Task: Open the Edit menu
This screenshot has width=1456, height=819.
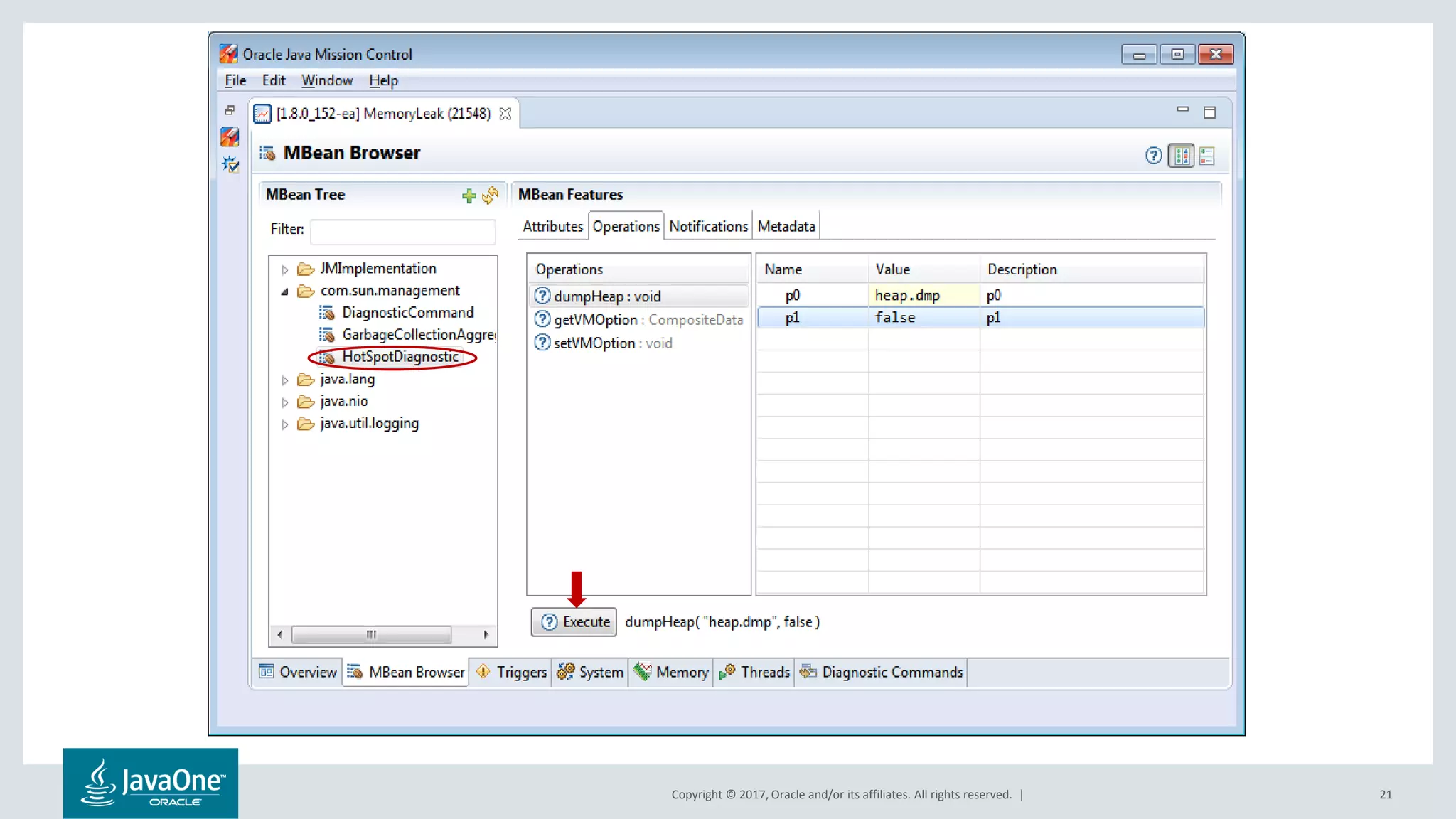Action: click(274, 80)
